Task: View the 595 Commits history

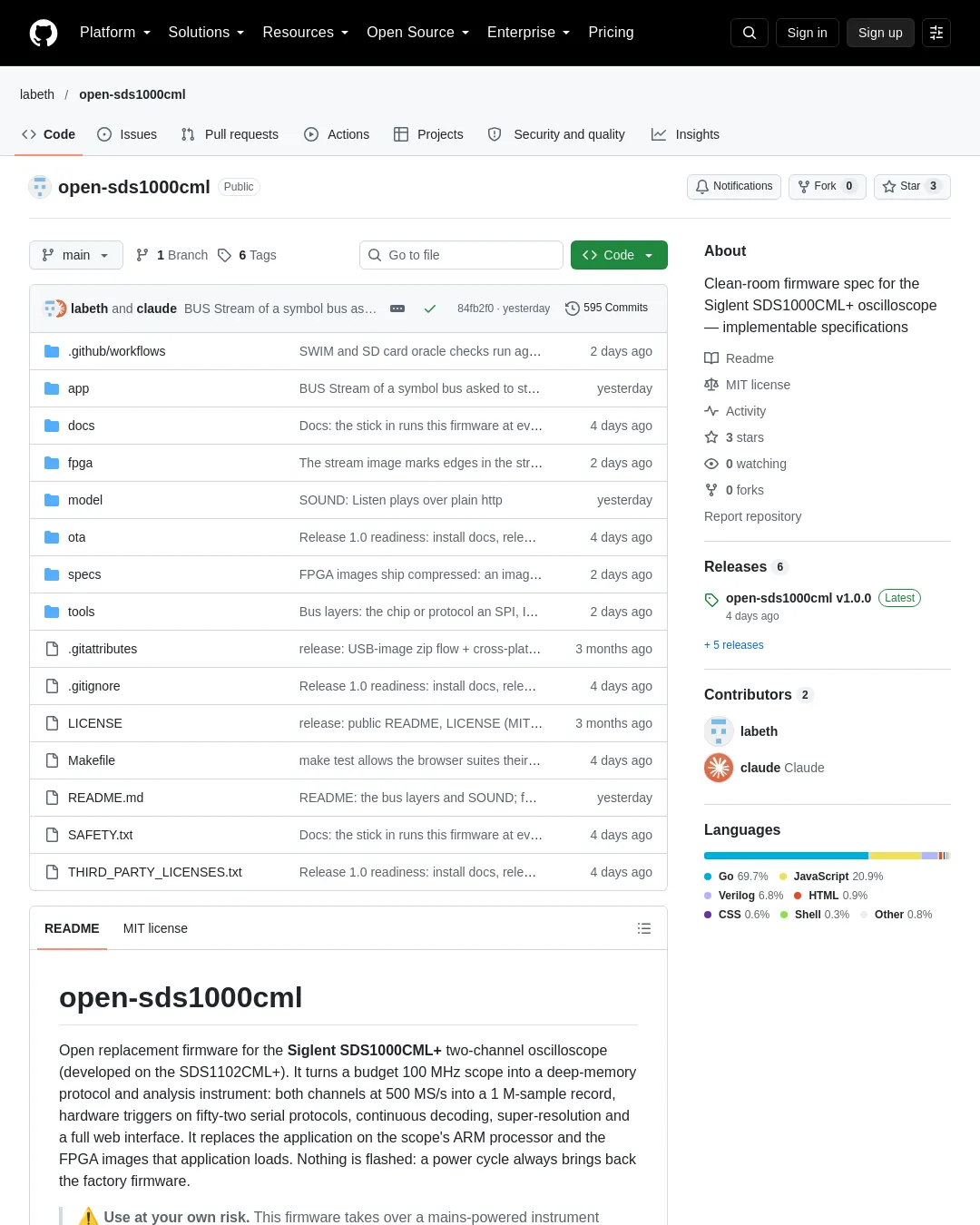Action: coord(606,309)
